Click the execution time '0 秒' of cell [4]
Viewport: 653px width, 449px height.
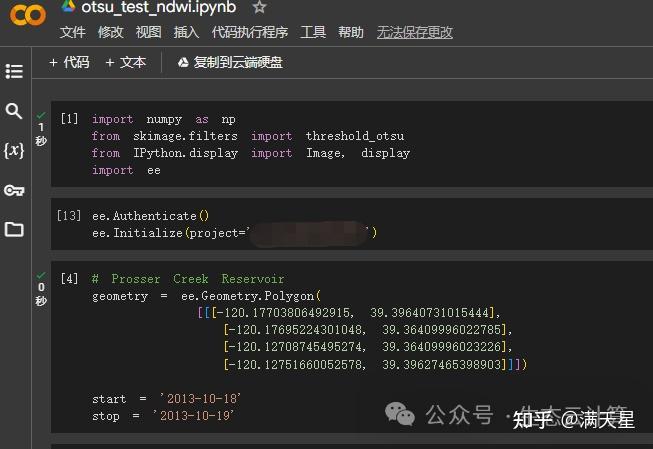click(x=41, y=294)
